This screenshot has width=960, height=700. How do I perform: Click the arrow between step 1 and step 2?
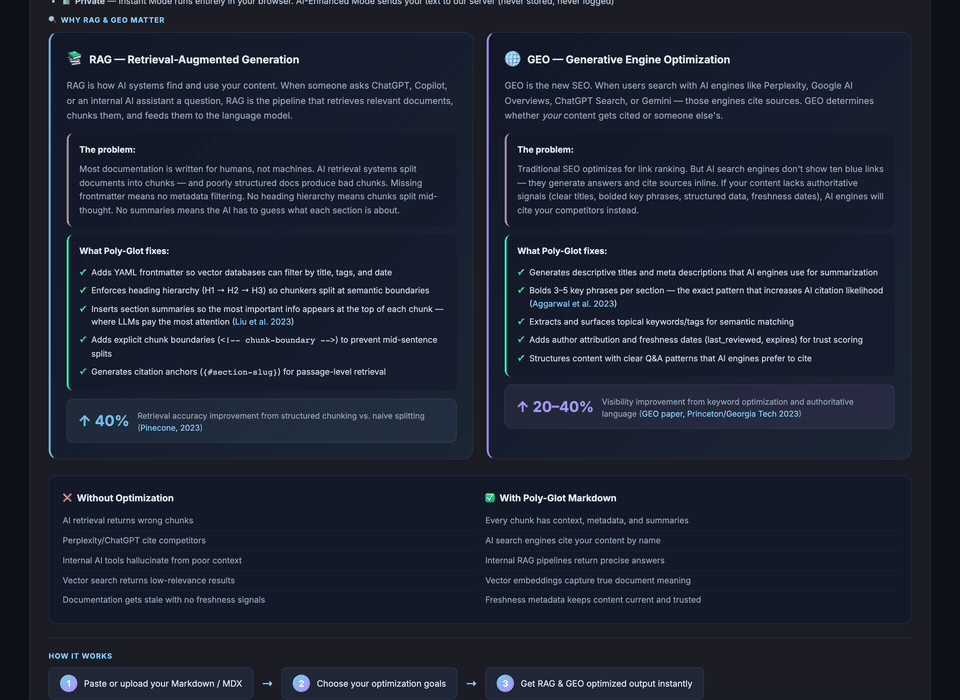click(268, 683)
